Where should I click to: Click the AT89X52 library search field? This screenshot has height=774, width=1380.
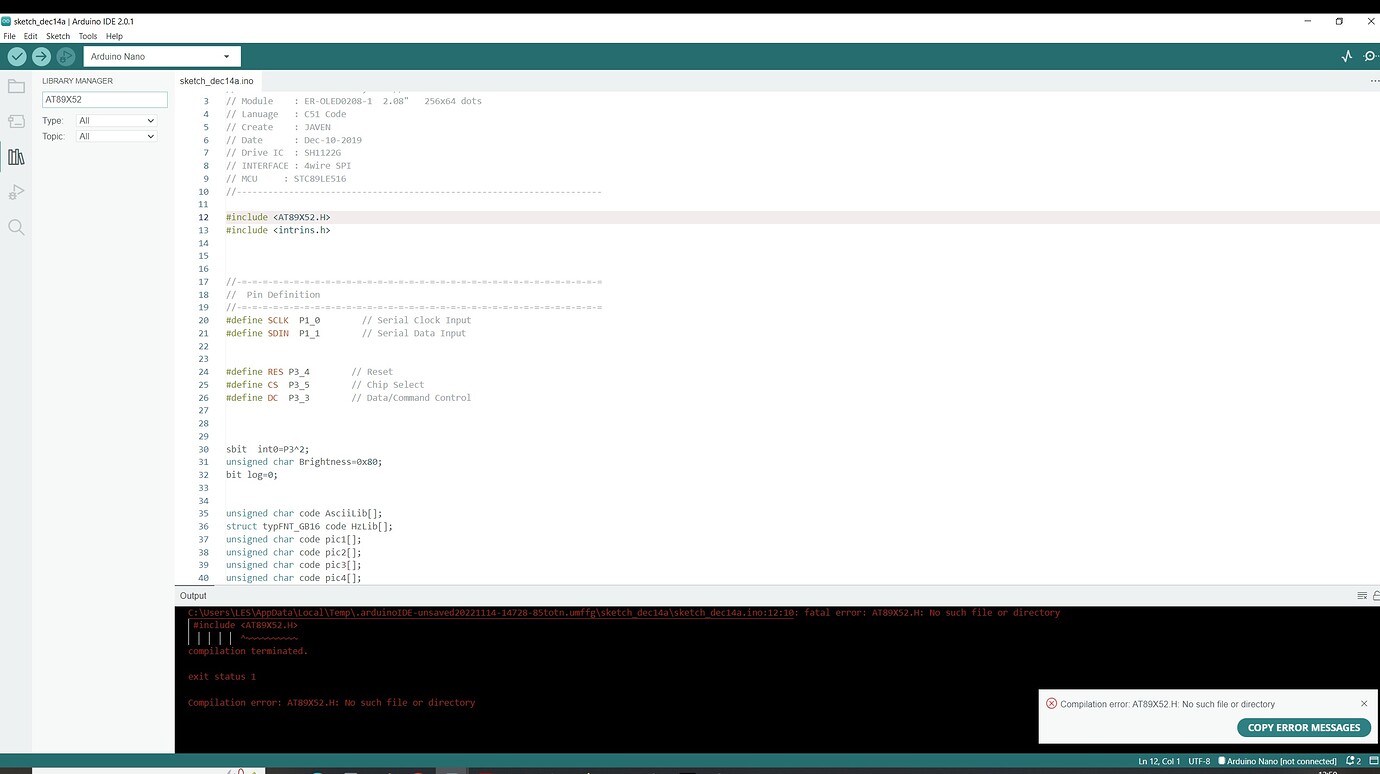pos(104,99)
